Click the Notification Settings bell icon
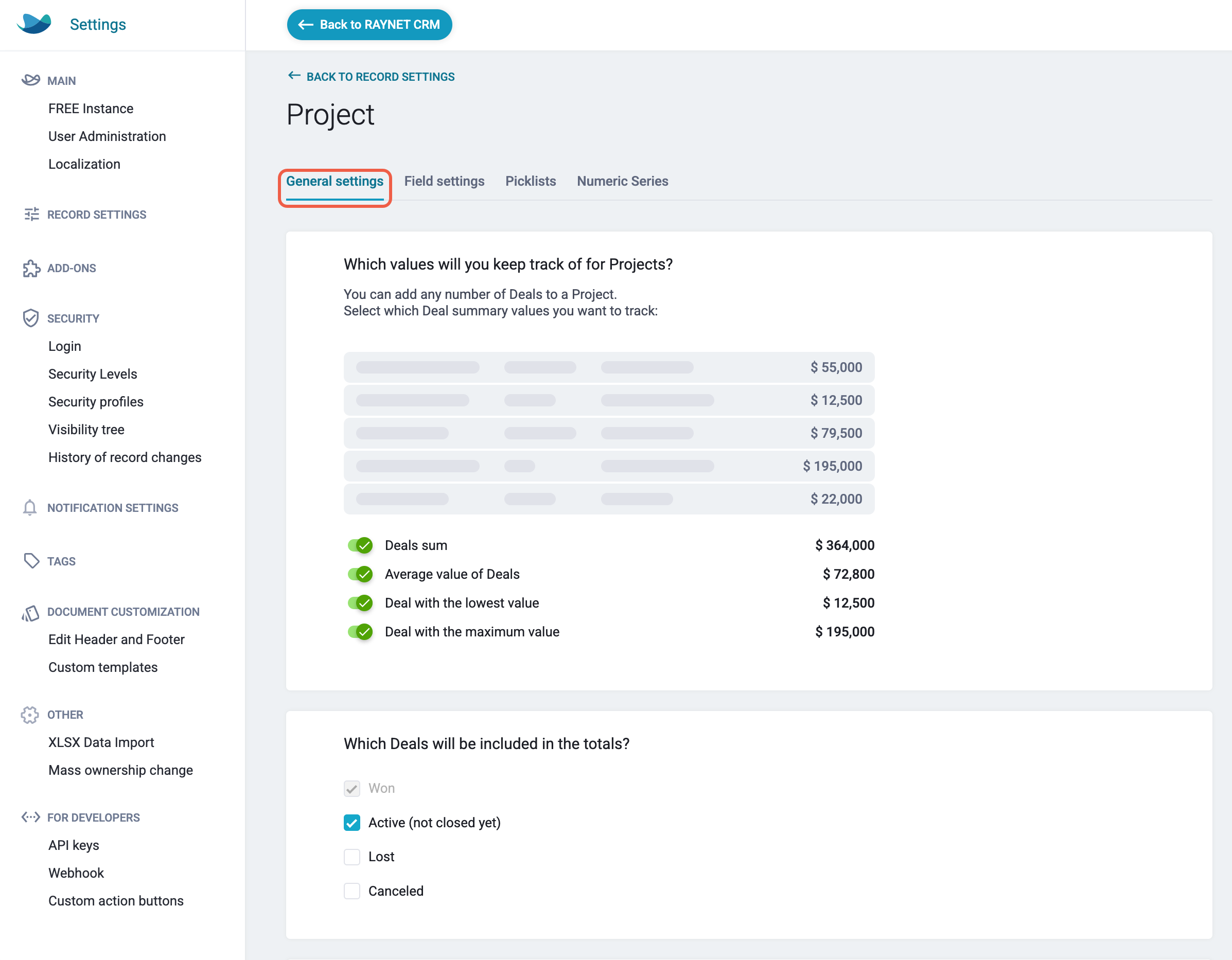The image size is (1232, 960). click(x=30, y=508)
